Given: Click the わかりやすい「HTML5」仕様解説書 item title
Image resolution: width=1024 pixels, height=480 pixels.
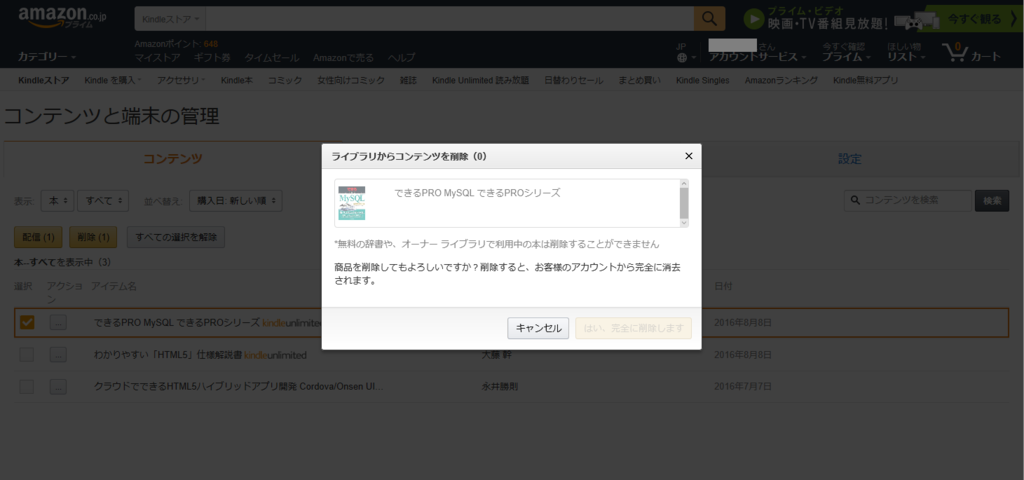Looking at the screenshot, I should 168,355.
